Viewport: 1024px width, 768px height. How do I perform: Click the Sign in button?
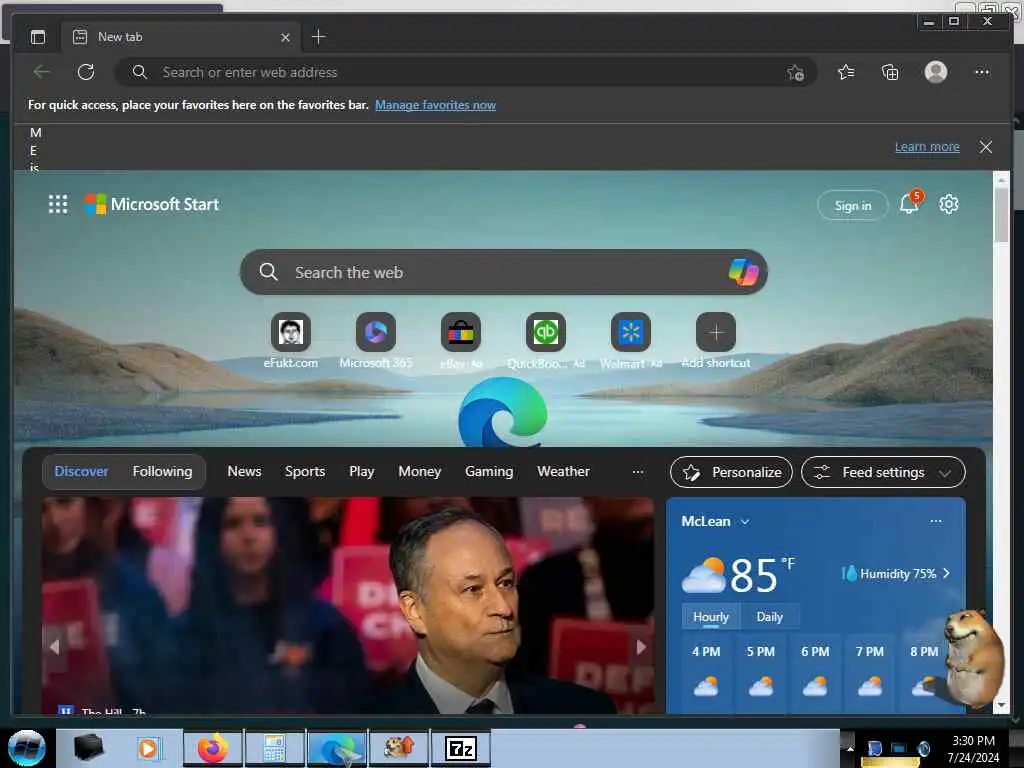click(x=852, y=206)
